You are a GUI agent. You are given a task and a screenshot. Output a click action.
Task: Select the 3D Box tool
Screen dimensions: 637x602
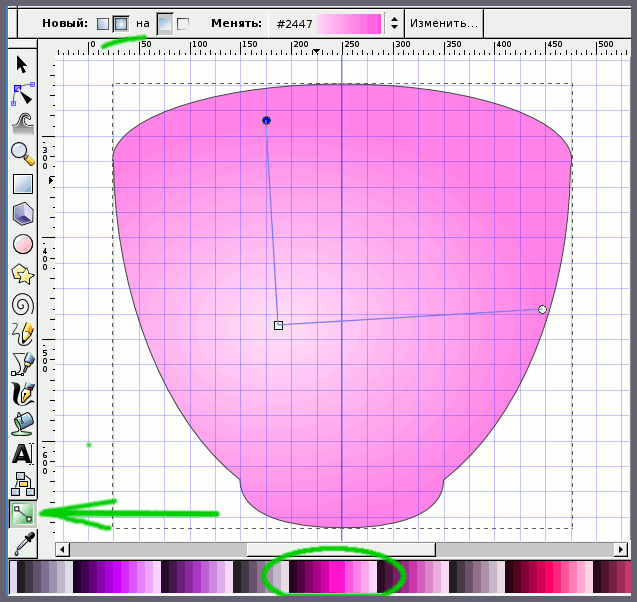click(22, 214)
